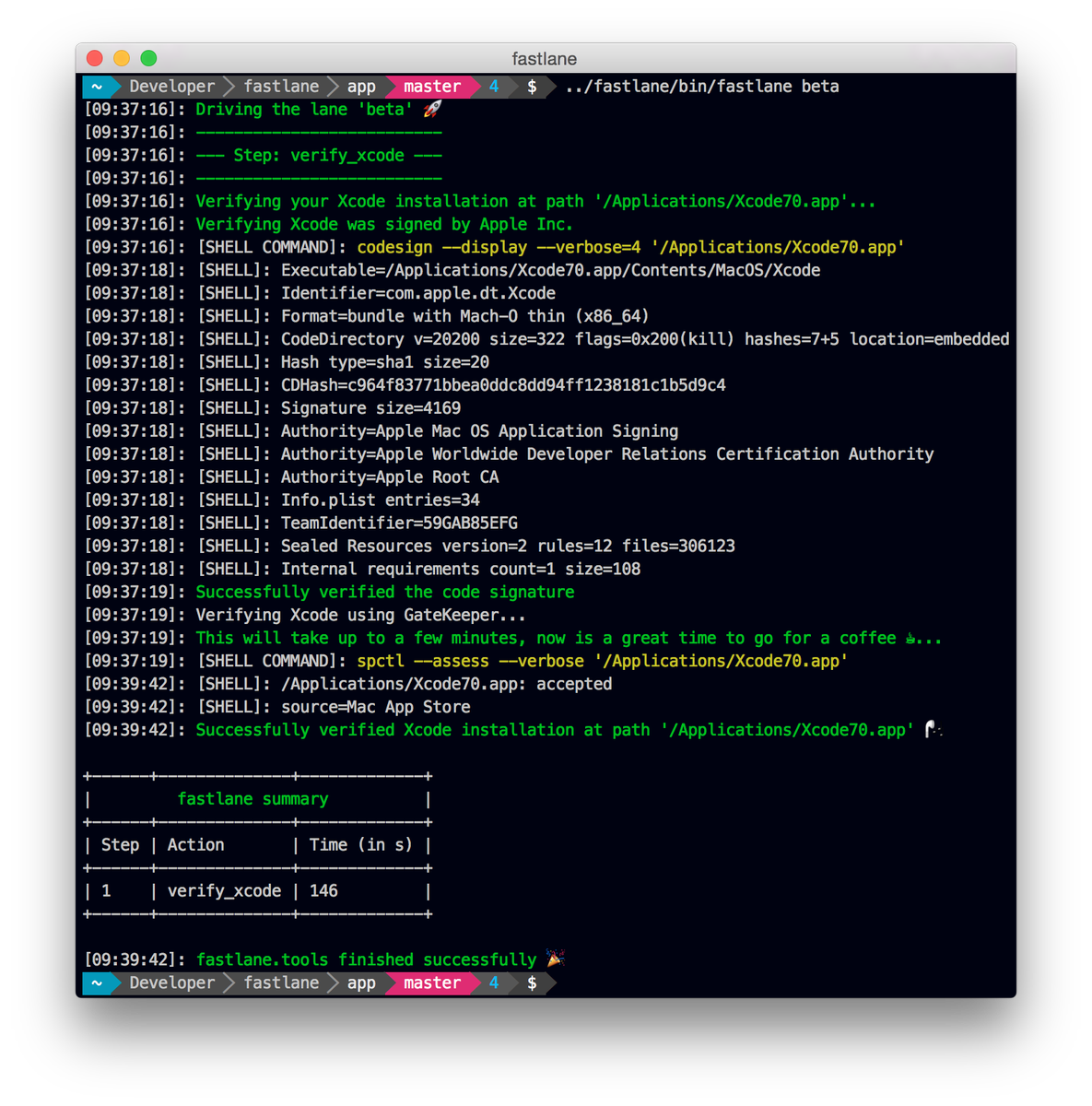Click 'Authority=Apple Mac OS Application Signing'
The width and height of the screenshot is (1092, 1106).
coord(479,431)
